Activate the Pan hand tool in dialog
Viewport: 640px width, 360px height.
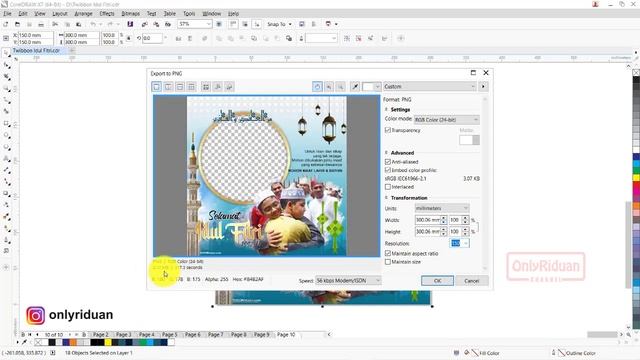(317, 87)
